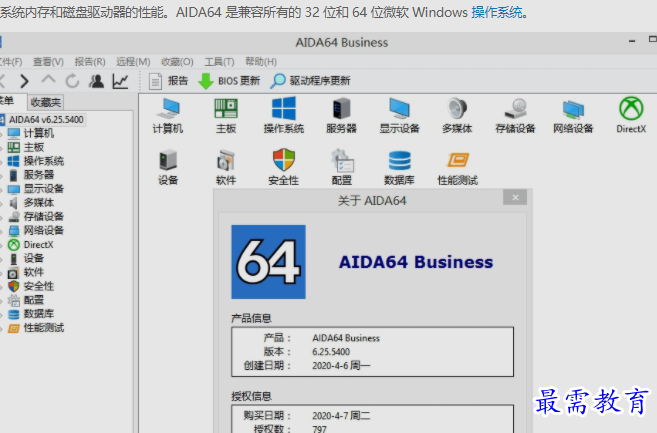657x433 pixels.
Task: Open the 收藏(O) menu
Action: [x=177, y=62]
